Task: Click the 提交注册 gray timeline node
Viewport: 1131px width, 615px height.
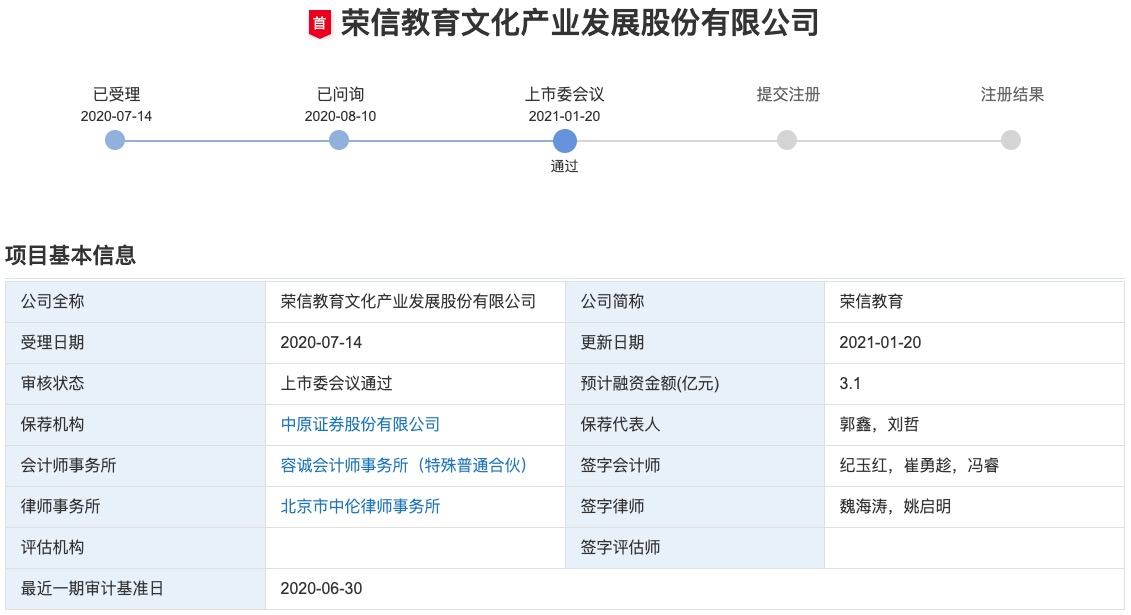Action: (787, 140)
